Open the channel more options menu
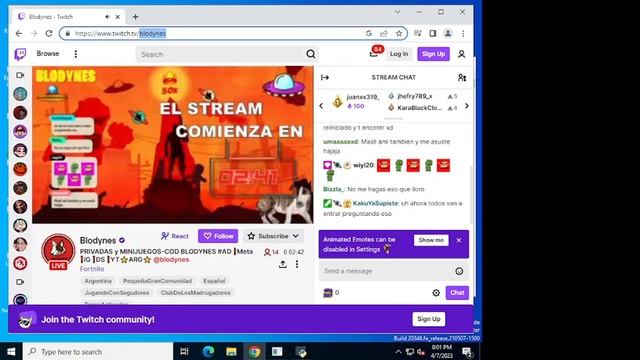Viewport: 640px width, 360px height. pos(297,264)
